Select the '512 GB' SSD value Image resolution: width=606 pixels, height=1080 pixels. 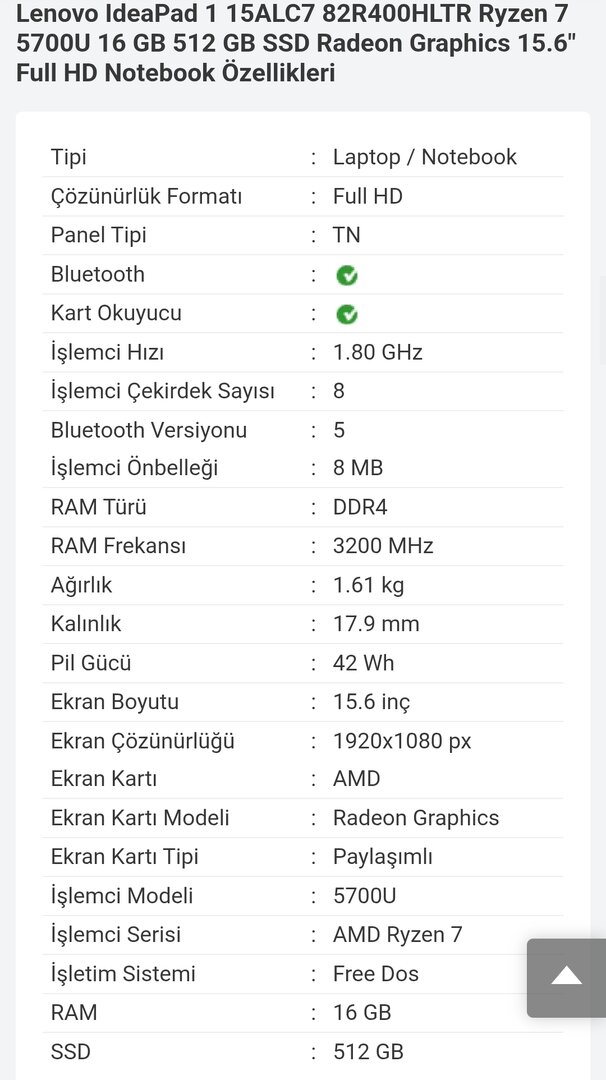[x=368, y=1052]
